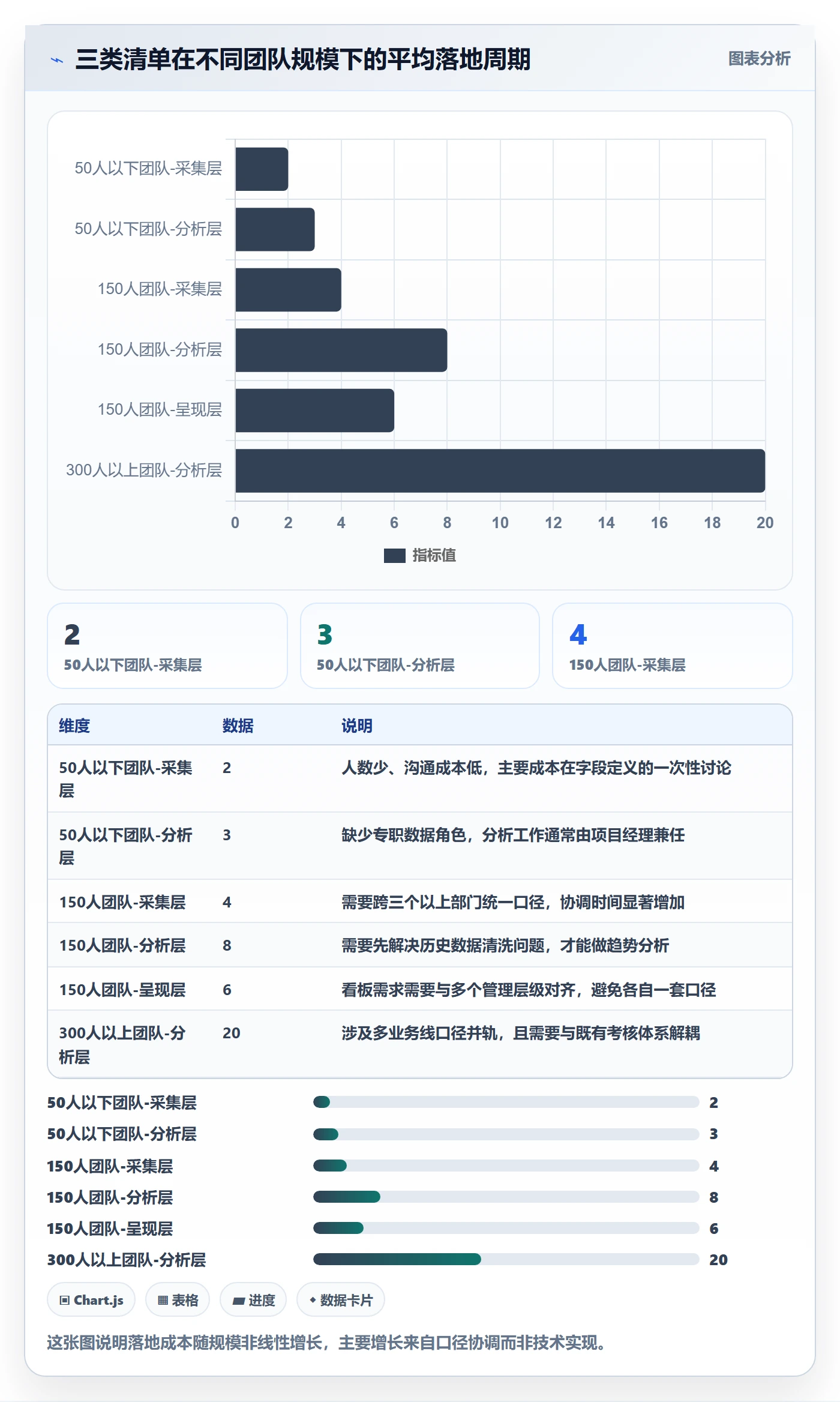Click the lightning icon beside the title

pos(57,60)
